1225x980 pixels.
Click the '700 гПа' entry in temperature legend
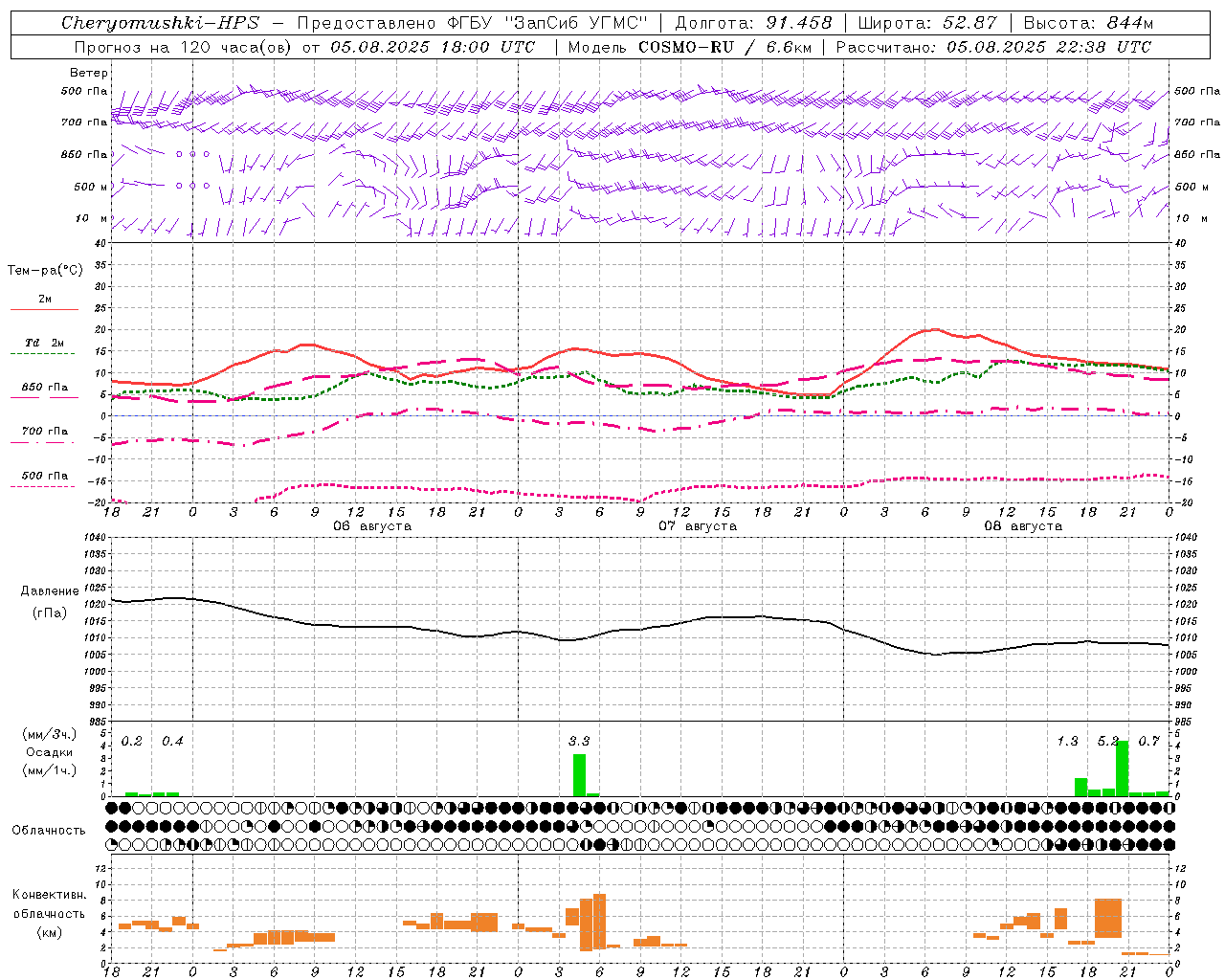pos(45,432)
